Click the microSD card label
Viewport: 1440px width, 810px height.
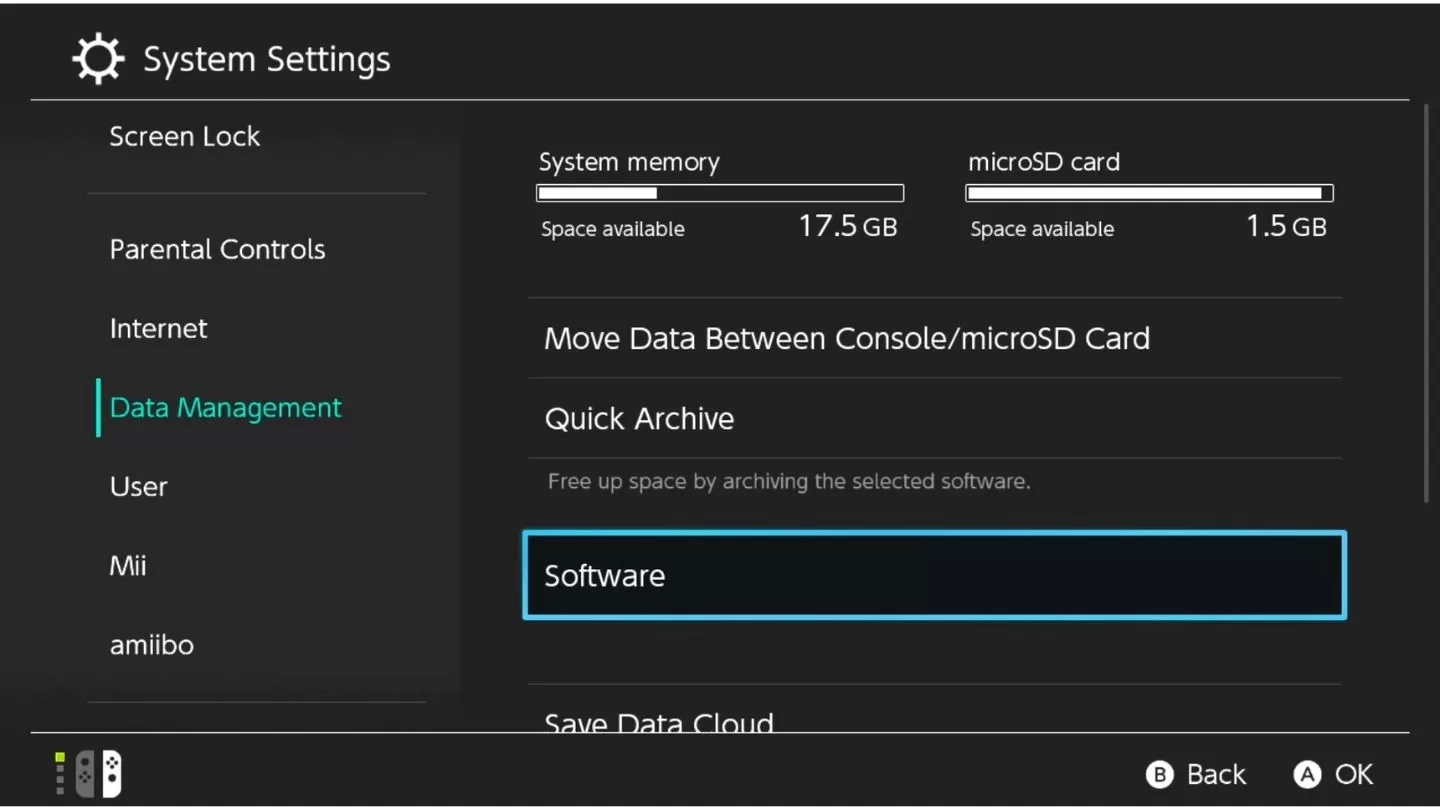pos(1044,162)
